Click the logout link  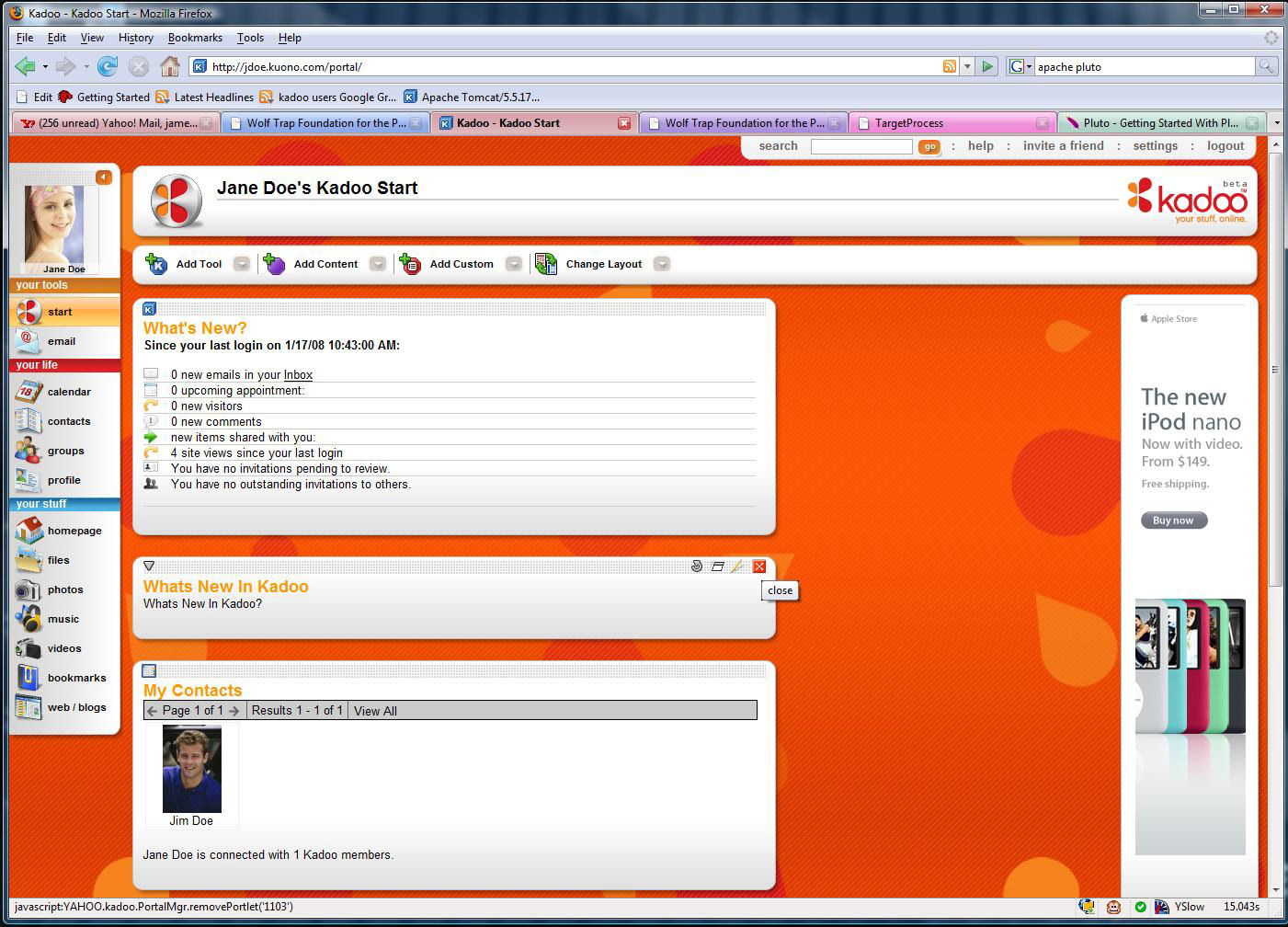tap(1225, 146)
